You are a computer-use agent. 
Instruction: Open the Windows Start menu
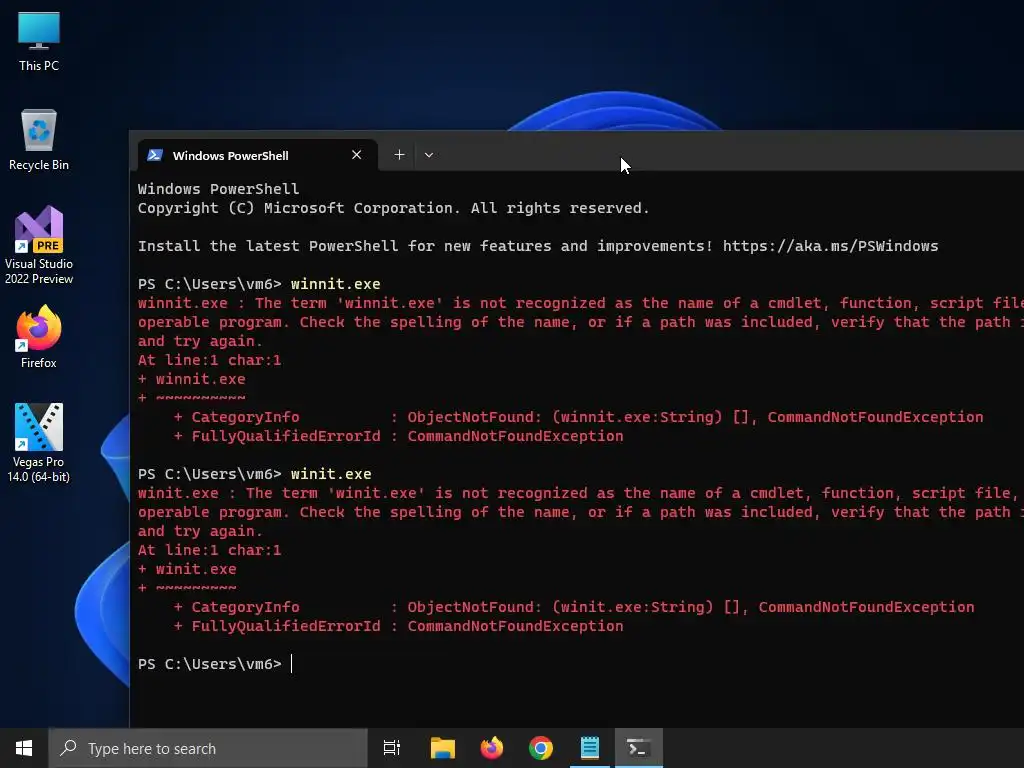24,748
